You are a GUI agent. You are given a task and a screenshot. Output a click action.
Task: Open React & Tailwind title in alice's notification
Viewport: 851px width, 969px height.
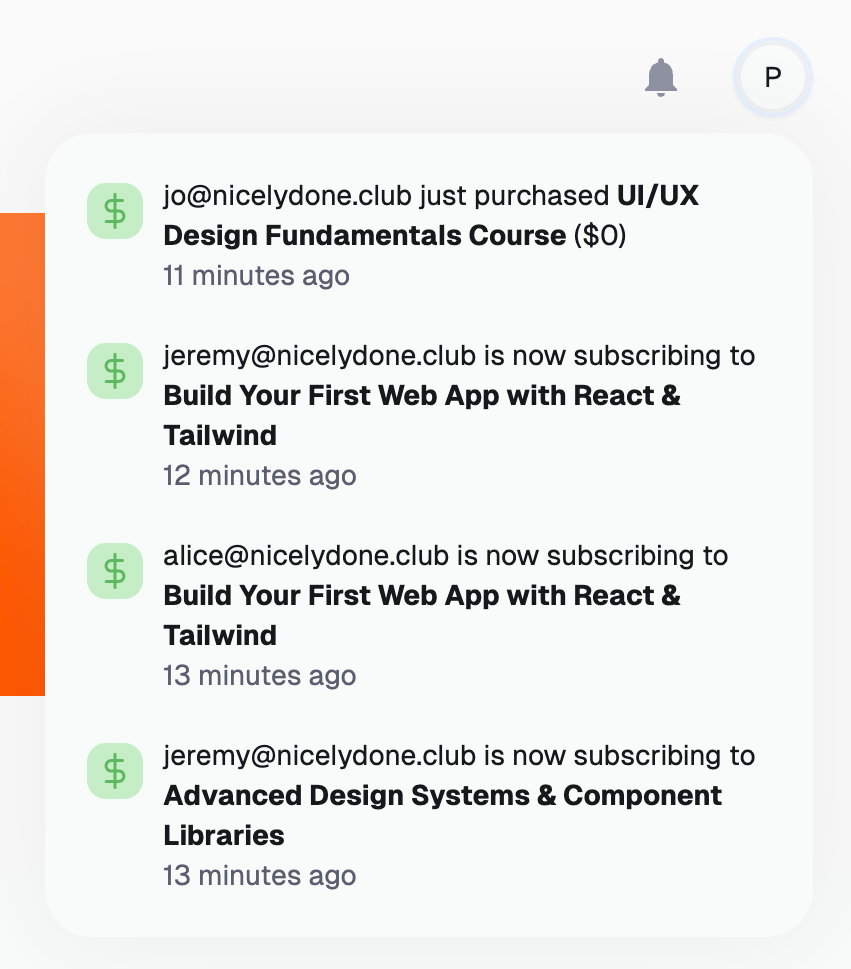pyautogui.click(x=421, y=596)
